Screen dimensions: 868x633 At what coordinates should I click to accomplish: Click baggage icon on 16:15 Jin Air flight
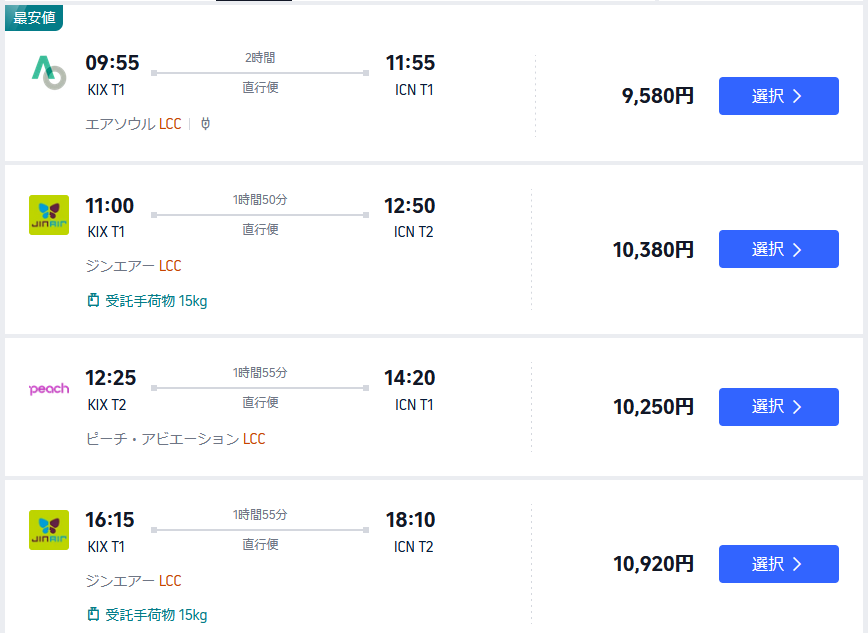tap(94, 615)
